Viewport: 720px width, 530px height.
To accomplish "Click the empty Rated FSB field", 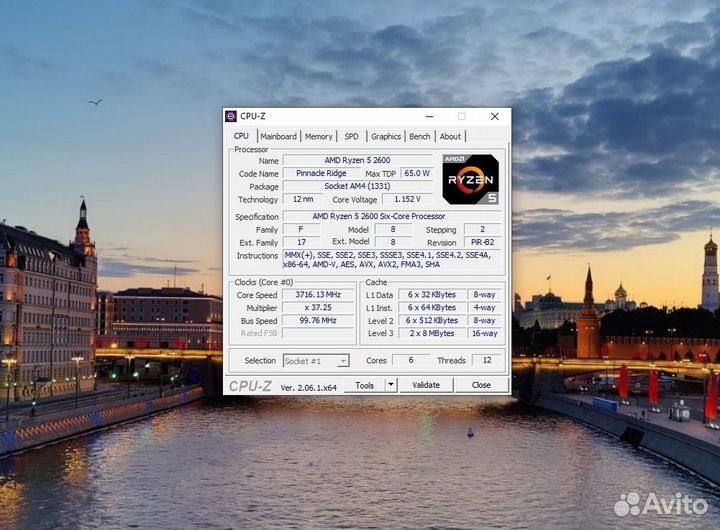I will tap(318, 333).
